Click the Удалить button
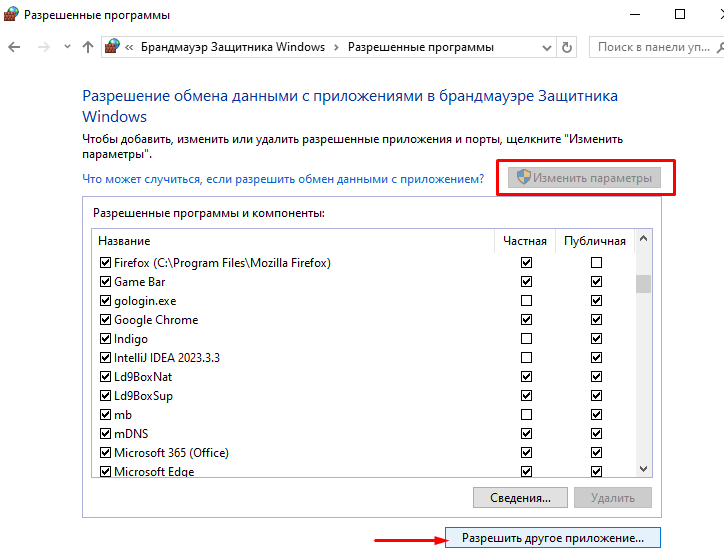 click(613, 498)
